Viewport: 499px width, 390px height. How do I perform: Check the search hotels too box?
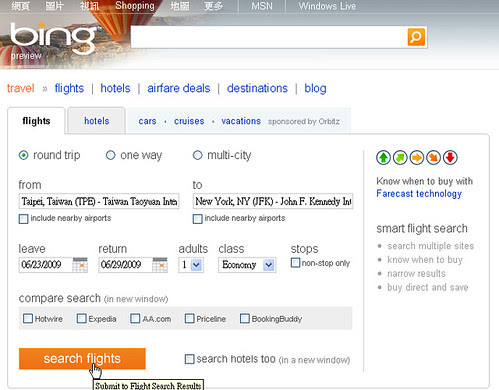click(x=189, y=359)
